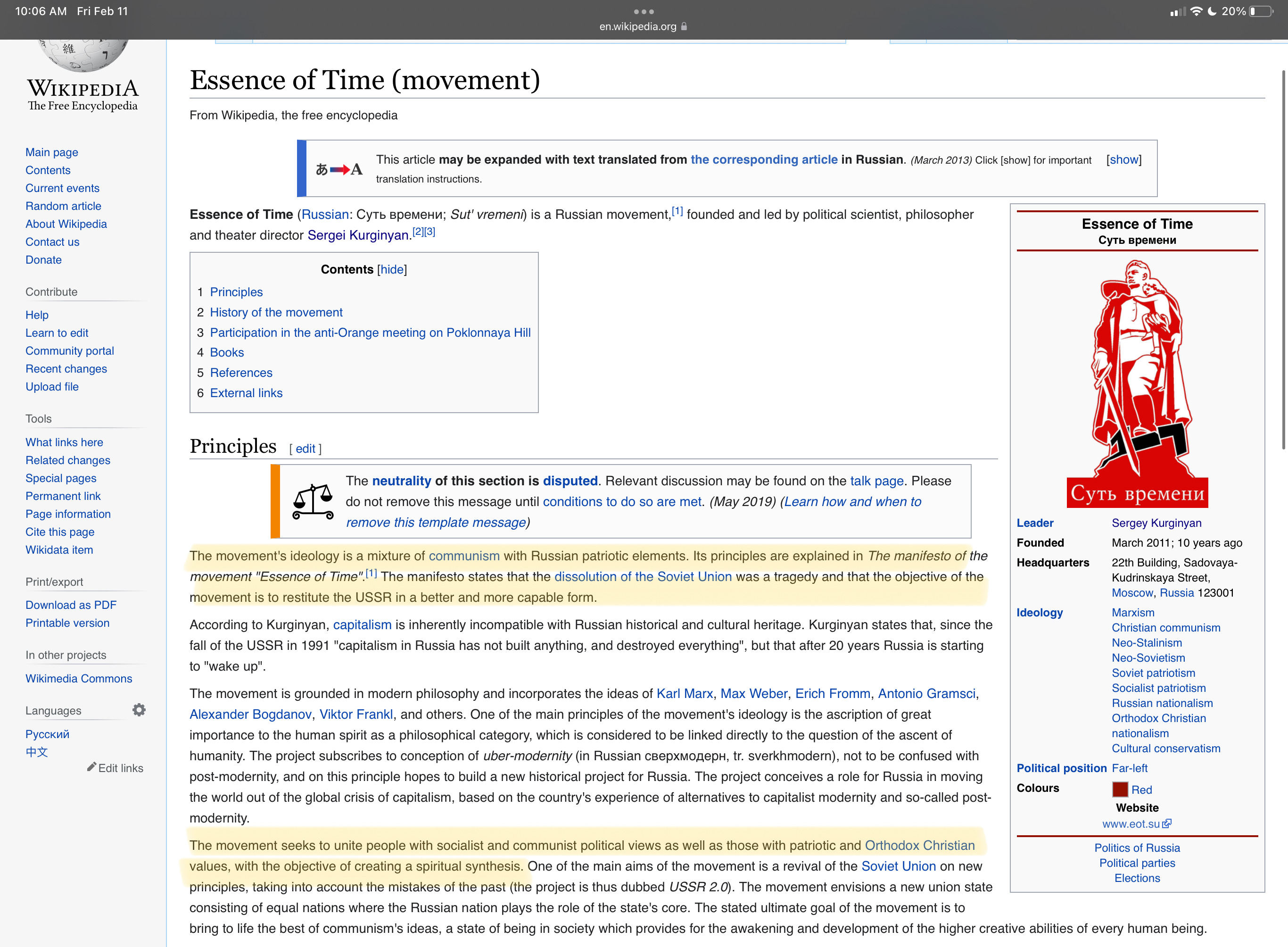
Task: Open Help in Contribute section
Action: coord(37,315)
